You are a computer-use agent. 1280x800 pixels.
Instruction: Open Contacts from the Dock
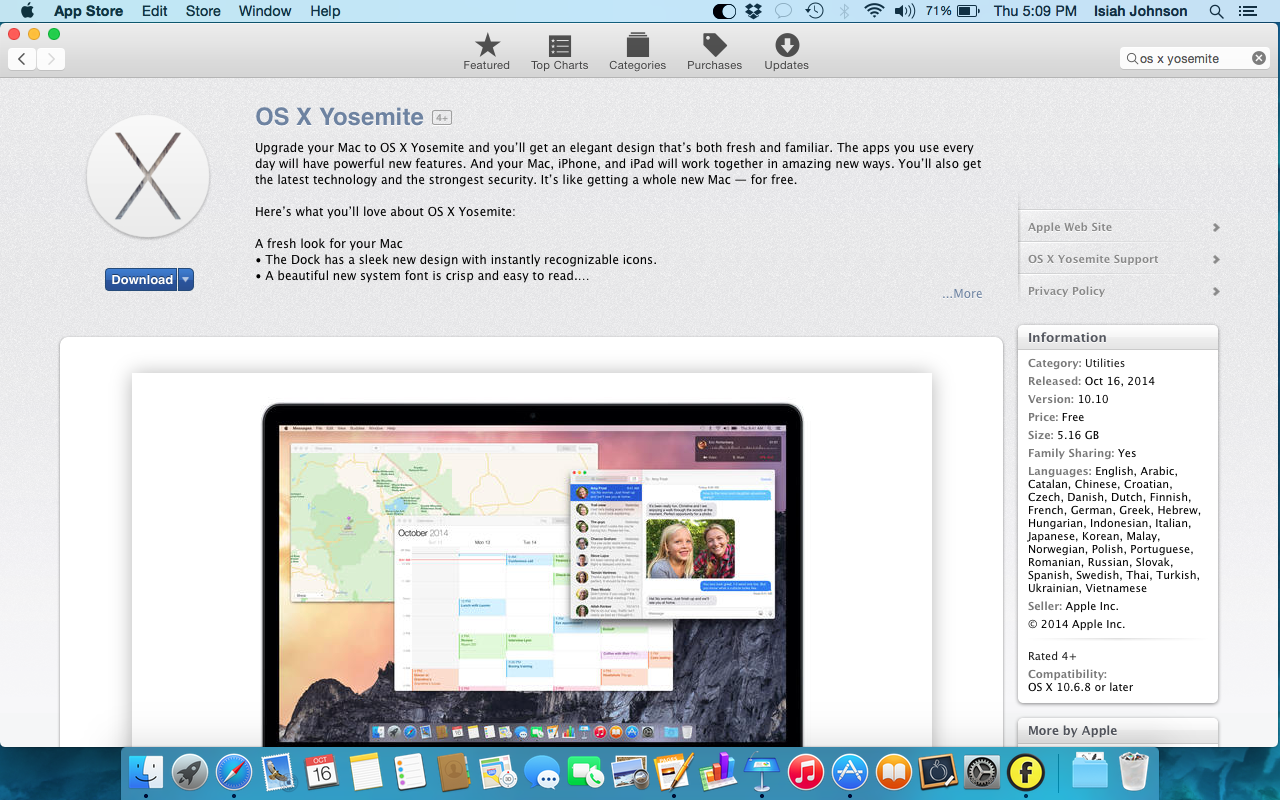click(454, 772)
